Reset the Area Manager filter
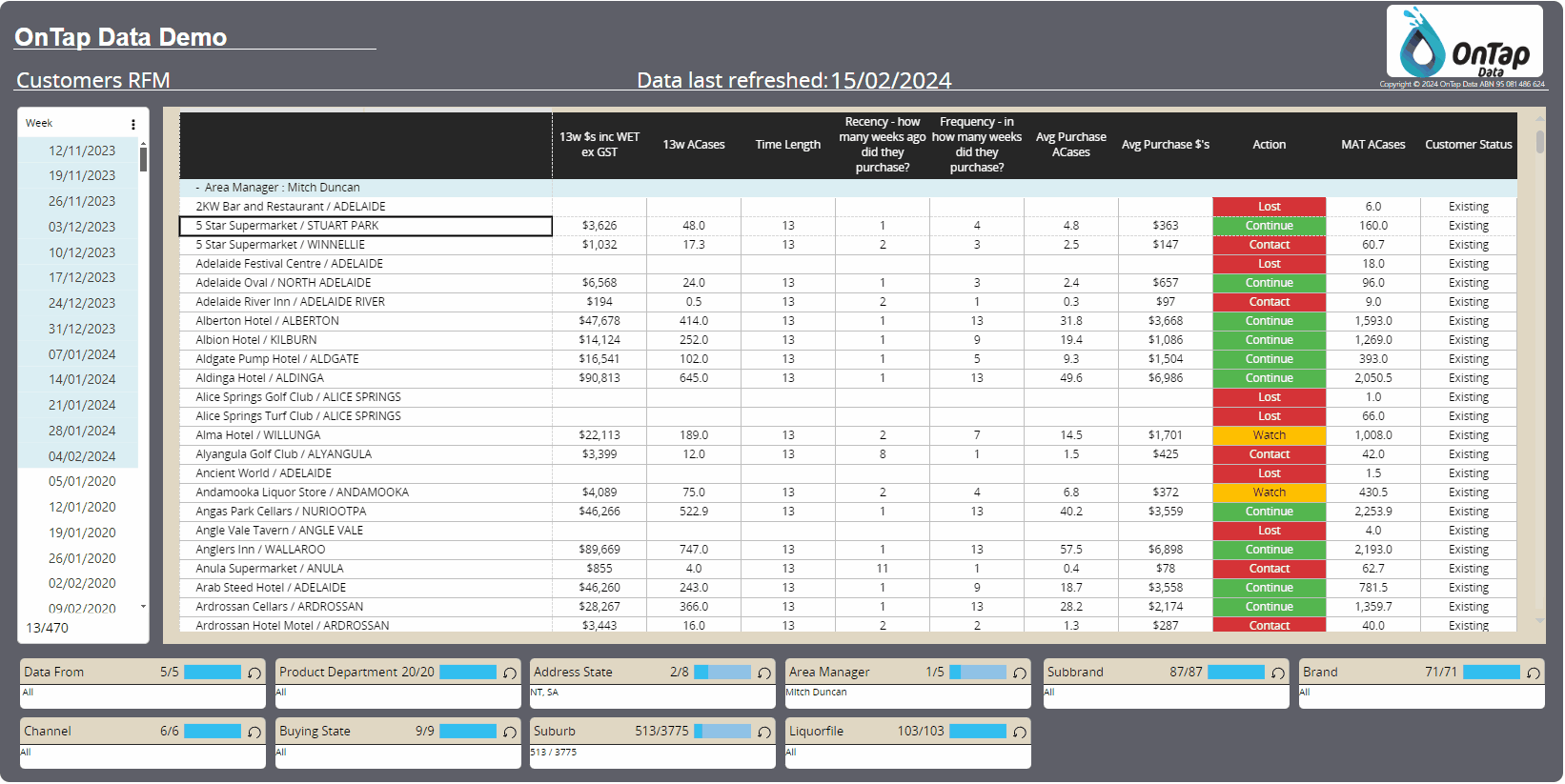This screenshot has width=1565, height=784. 1020,673
